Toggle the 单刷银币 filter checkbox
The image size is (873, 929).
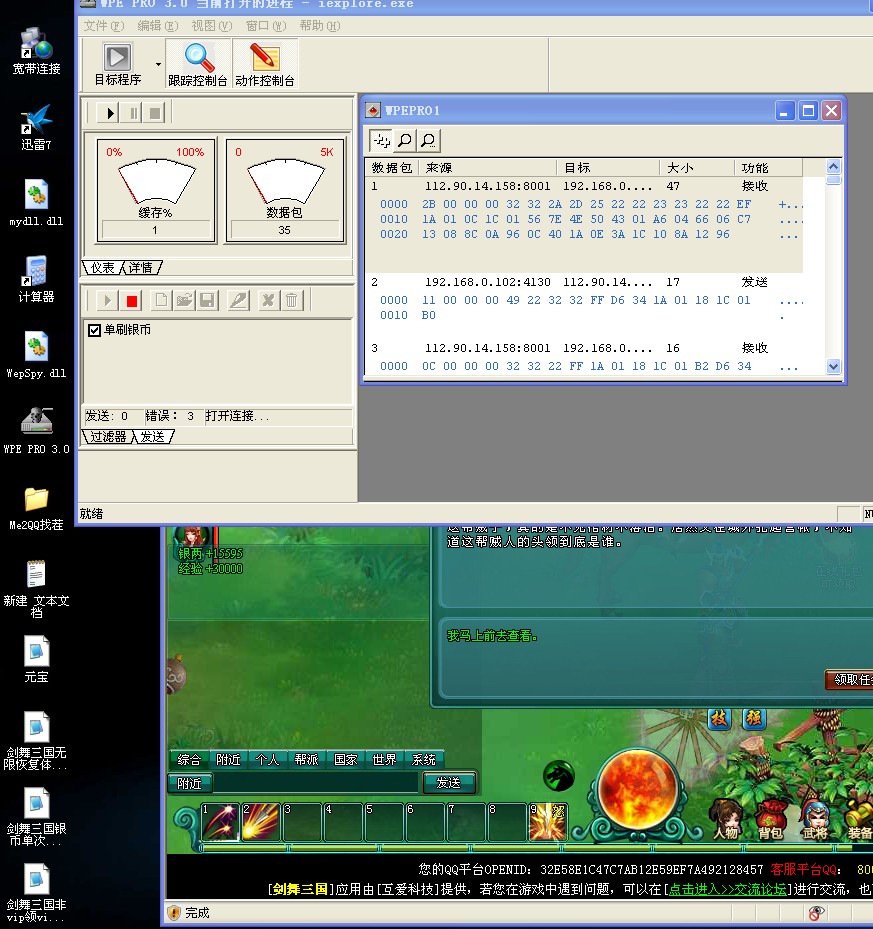click(x=94, y=330)
